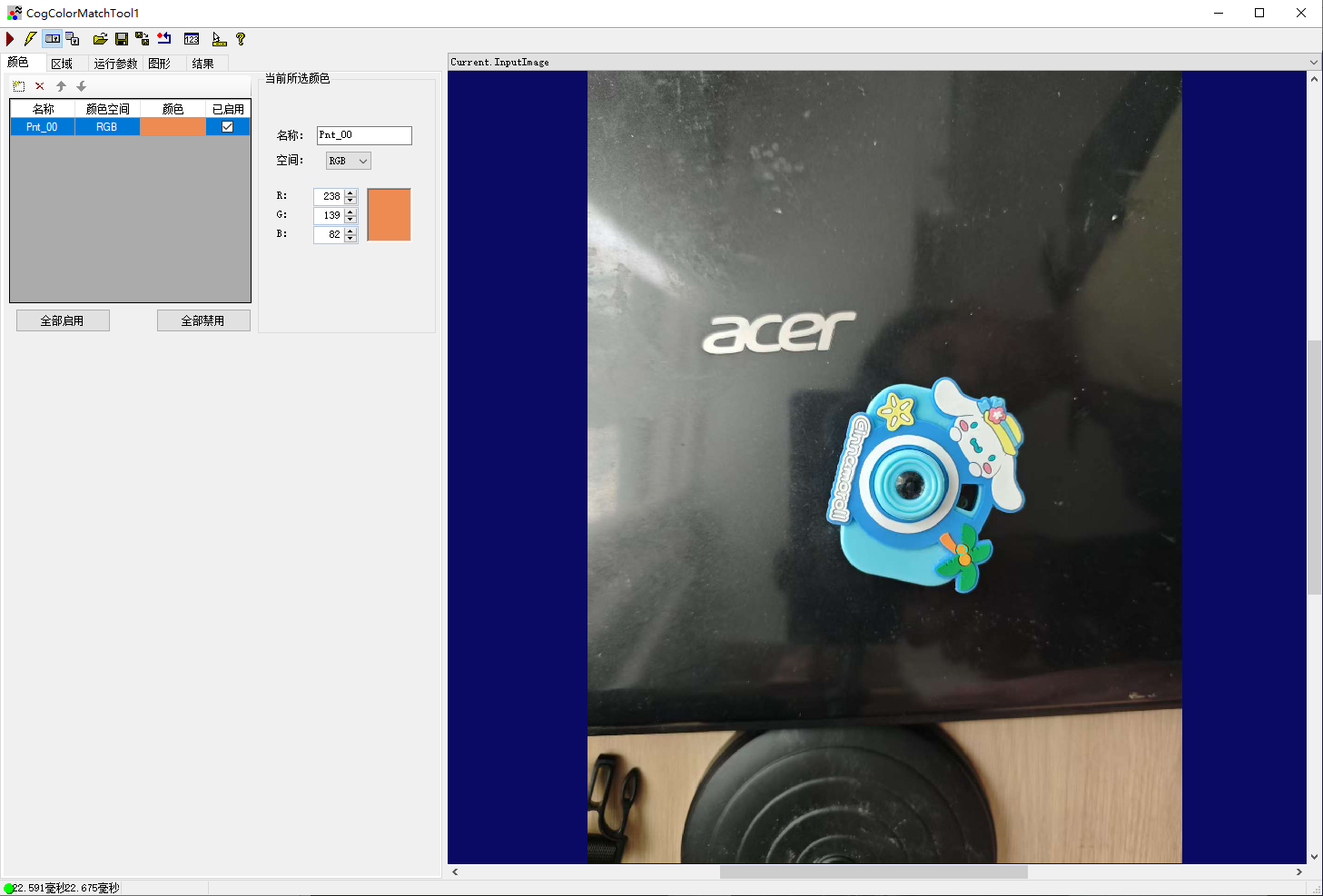Click the electric lightning bolt run mode icon

(30, 39)
